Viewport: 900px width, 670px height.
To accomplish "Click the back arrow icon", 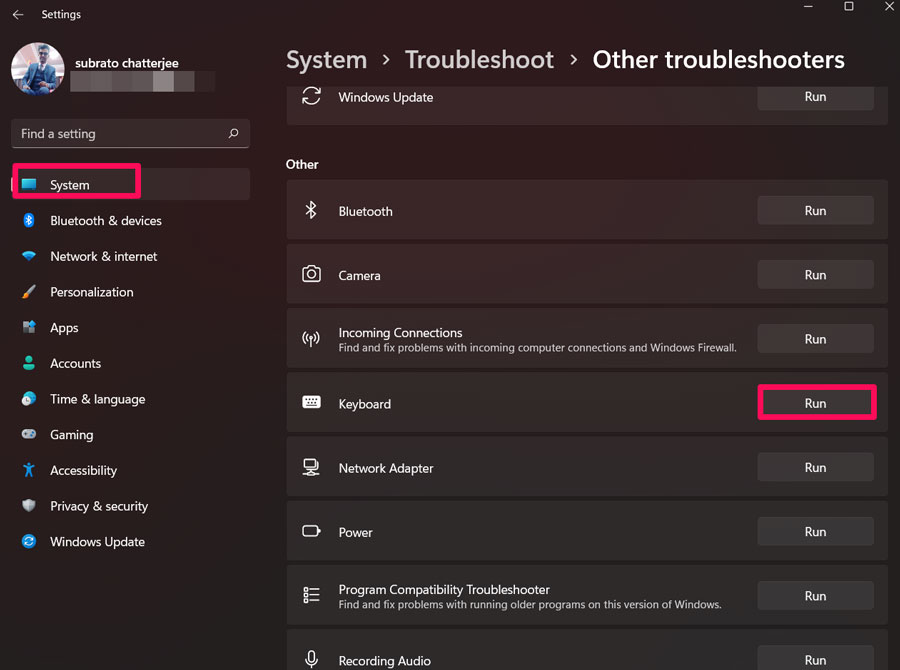I will coord(18,14).
